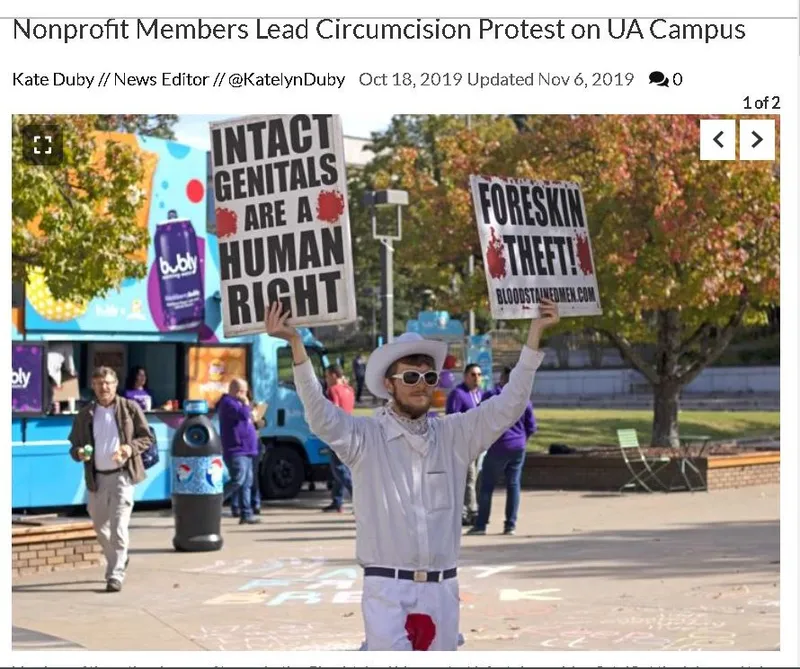This screenshot has width=800, height=669.
Task: Click the "Intact Genitals" sign in photo
Action: click(x=281, y=225)
